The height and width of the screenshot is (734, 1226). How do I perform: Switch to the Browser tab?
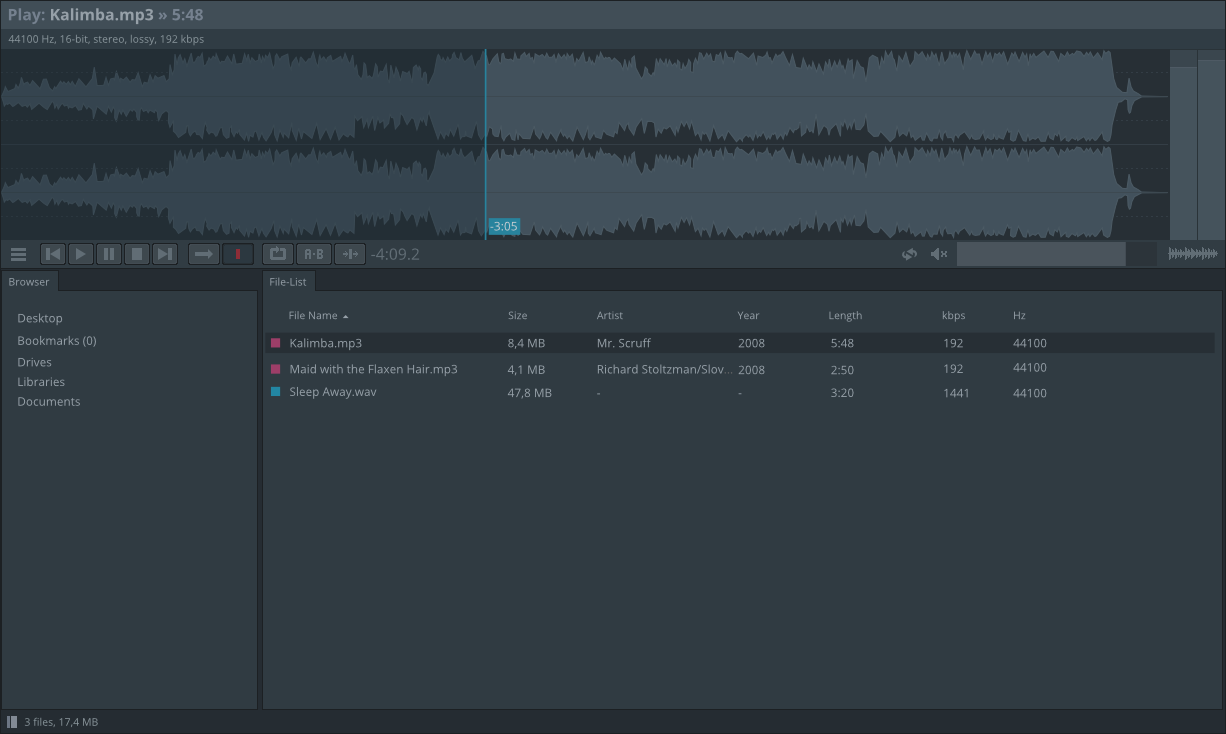coord(29,282)
